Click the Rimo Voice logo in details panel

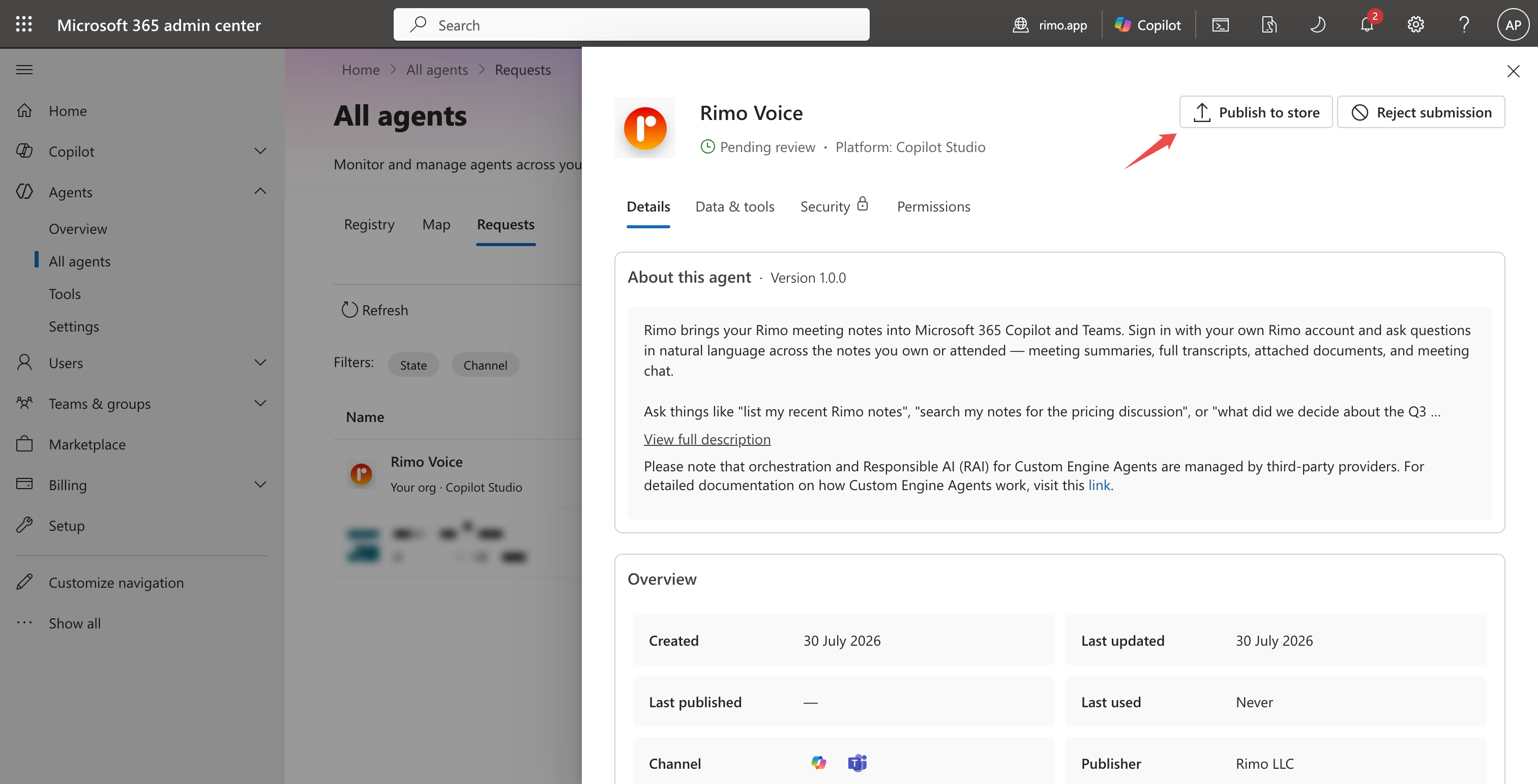(x=645, y=128)
